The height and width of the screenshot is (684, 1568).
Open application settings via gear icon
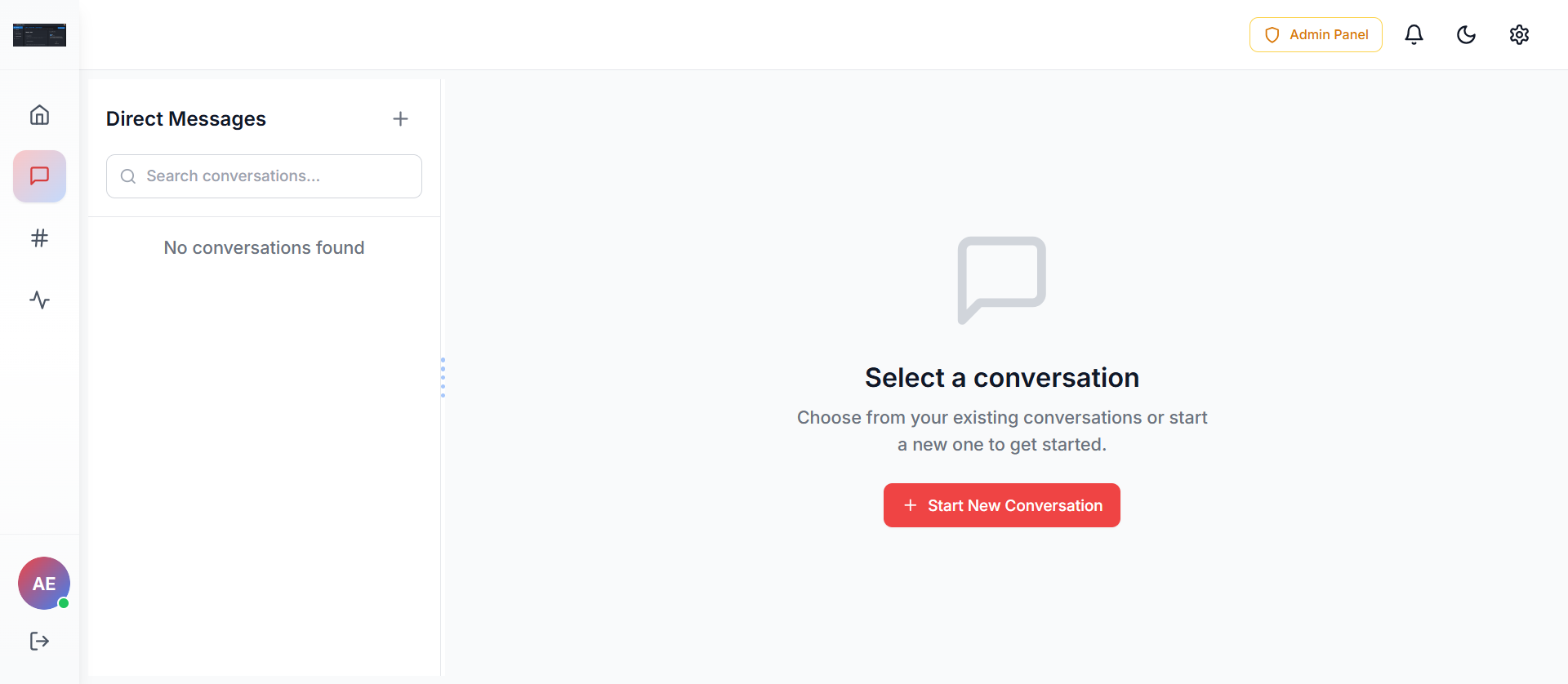(1520, 34)
